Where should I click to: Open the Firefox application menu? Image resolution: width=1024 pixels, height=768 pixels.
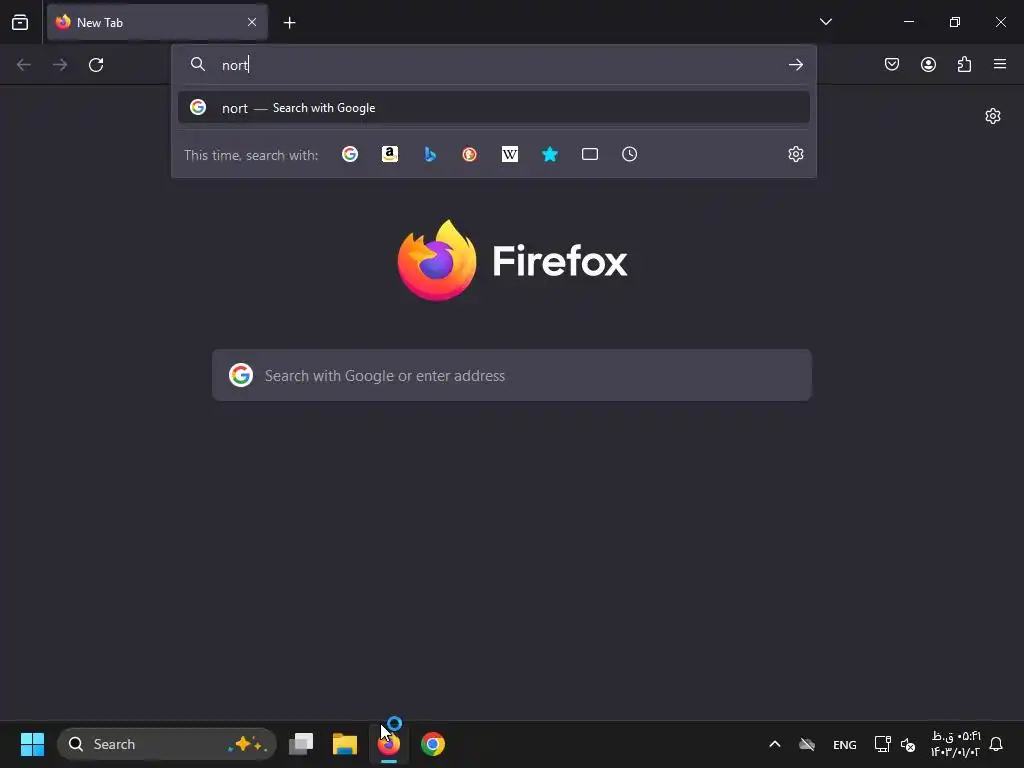pos(1000,64)
